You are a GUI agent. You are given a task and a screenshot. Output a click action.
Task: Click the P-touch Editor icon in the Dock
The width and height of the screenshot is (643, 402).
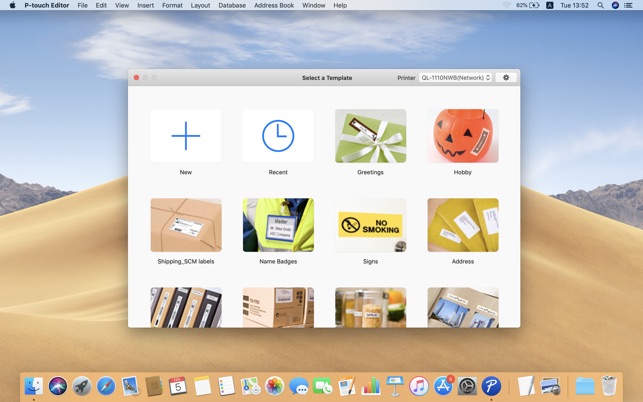491,386
